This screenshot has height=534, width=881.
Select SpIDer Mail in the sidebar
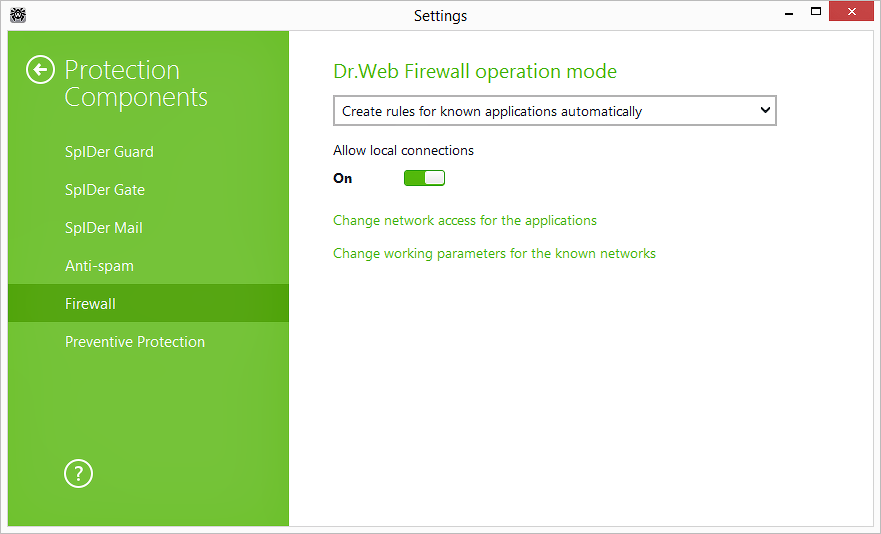pyautogui.click(x=104, y=228)
